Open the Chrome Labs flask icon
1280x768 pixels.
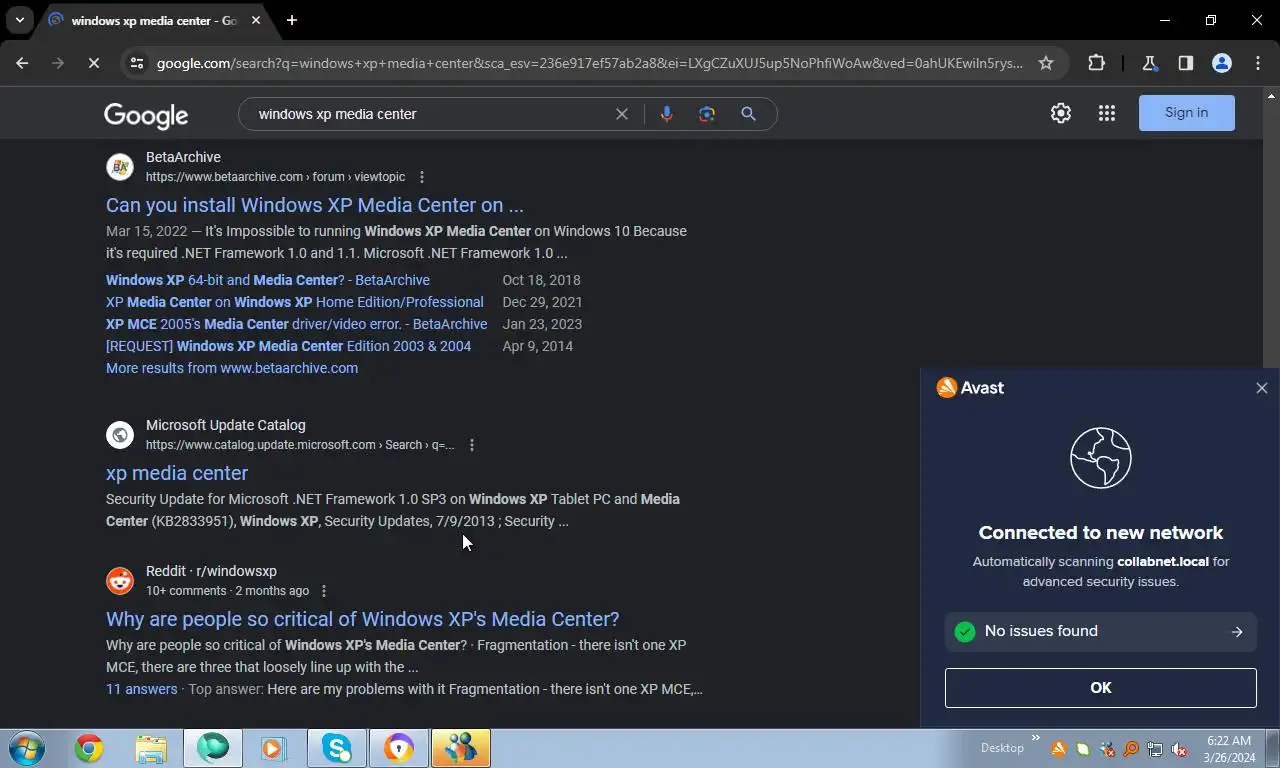1149,63
